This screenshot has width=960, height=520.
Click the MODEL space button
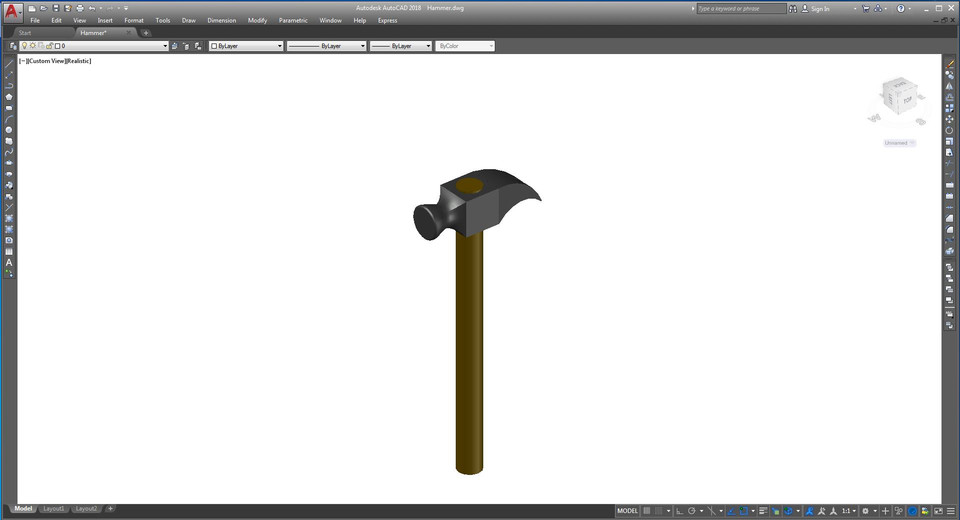[627, 511]
